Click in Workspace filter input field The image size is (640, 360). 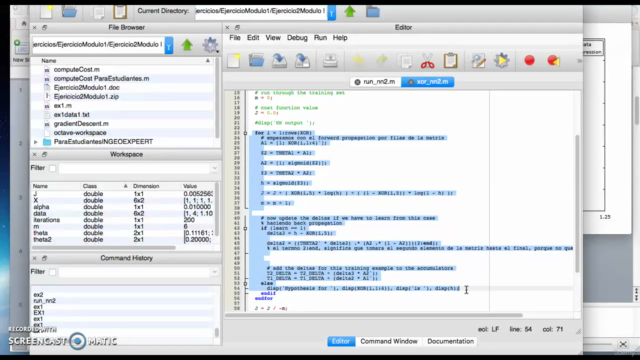coord(135,168)
